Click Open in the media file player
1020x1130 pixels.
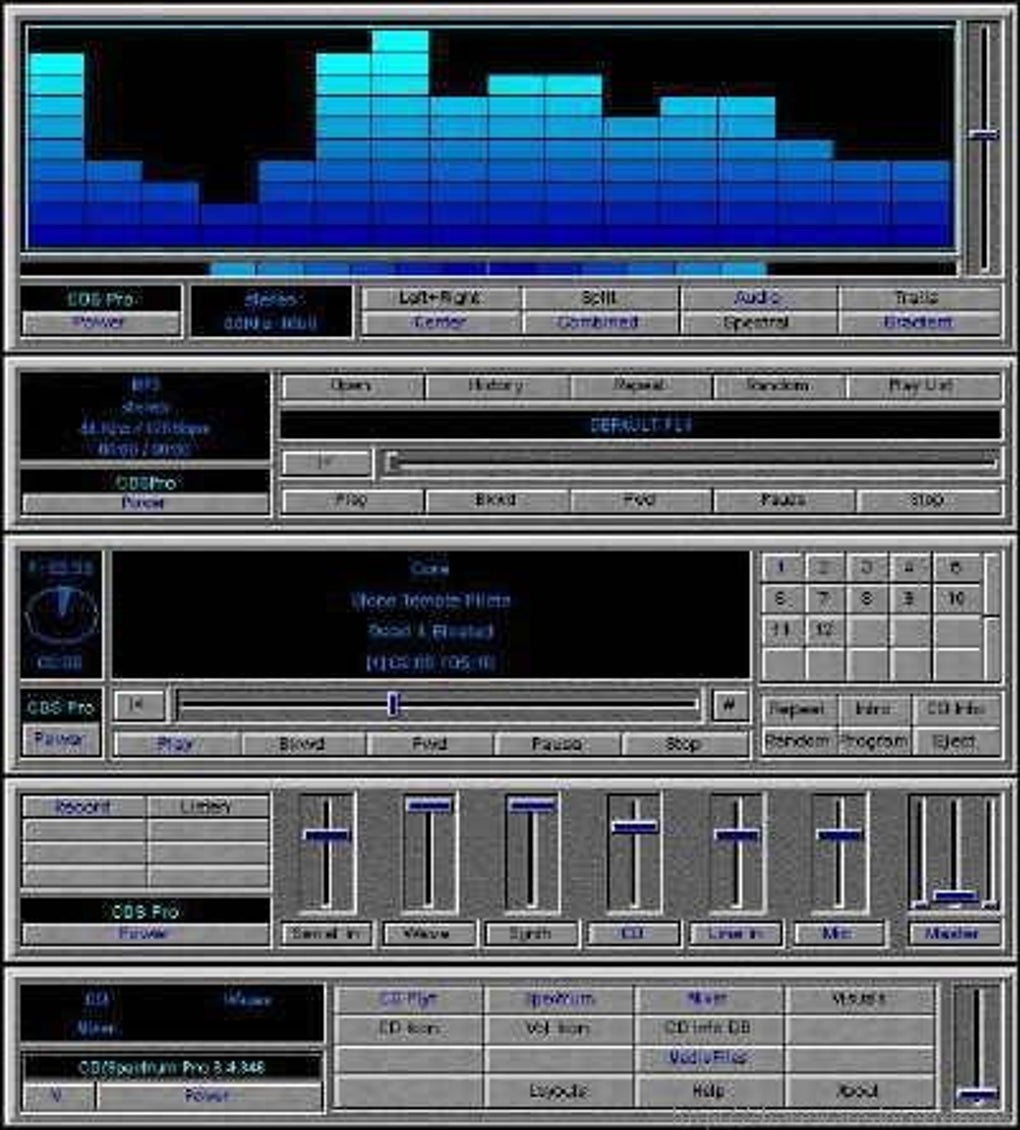352,386
